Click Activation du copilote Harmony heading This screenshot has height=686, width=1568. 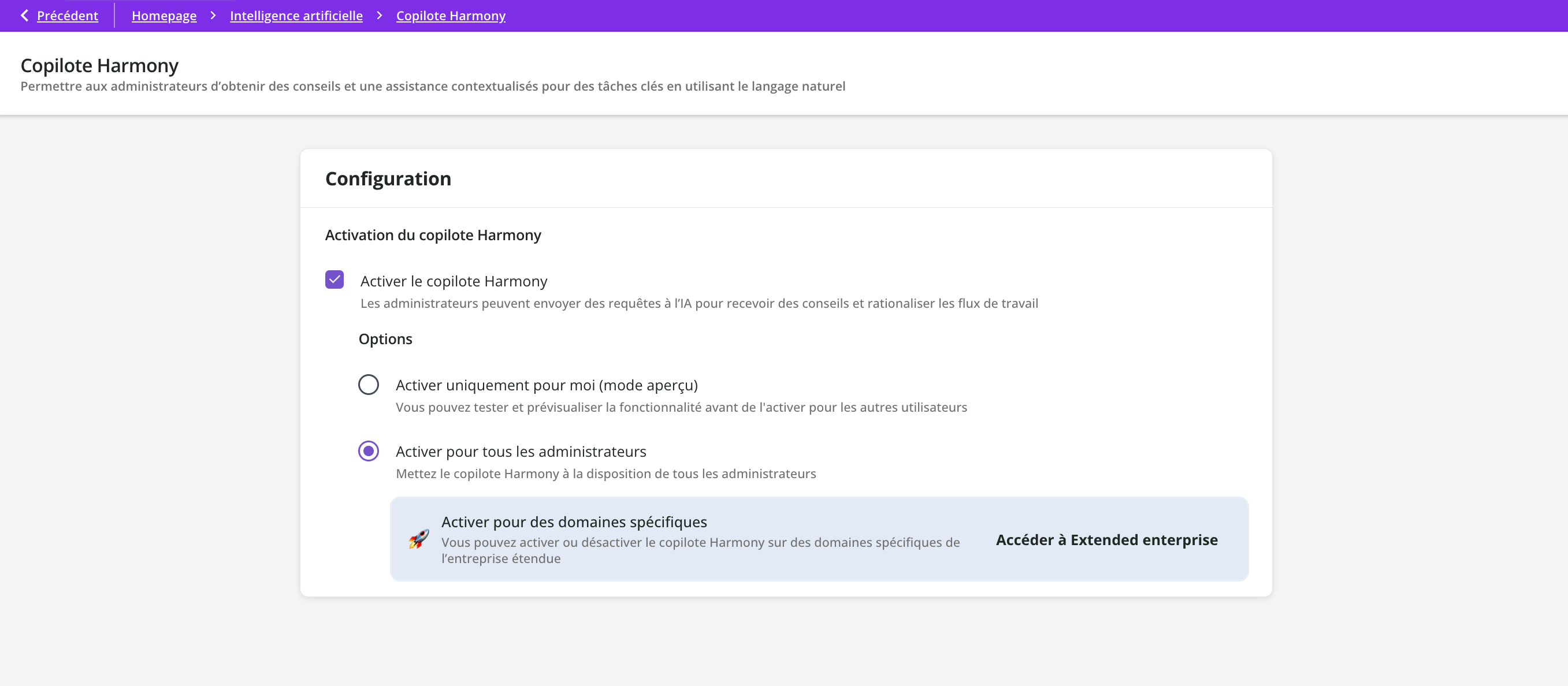[432, 236]
